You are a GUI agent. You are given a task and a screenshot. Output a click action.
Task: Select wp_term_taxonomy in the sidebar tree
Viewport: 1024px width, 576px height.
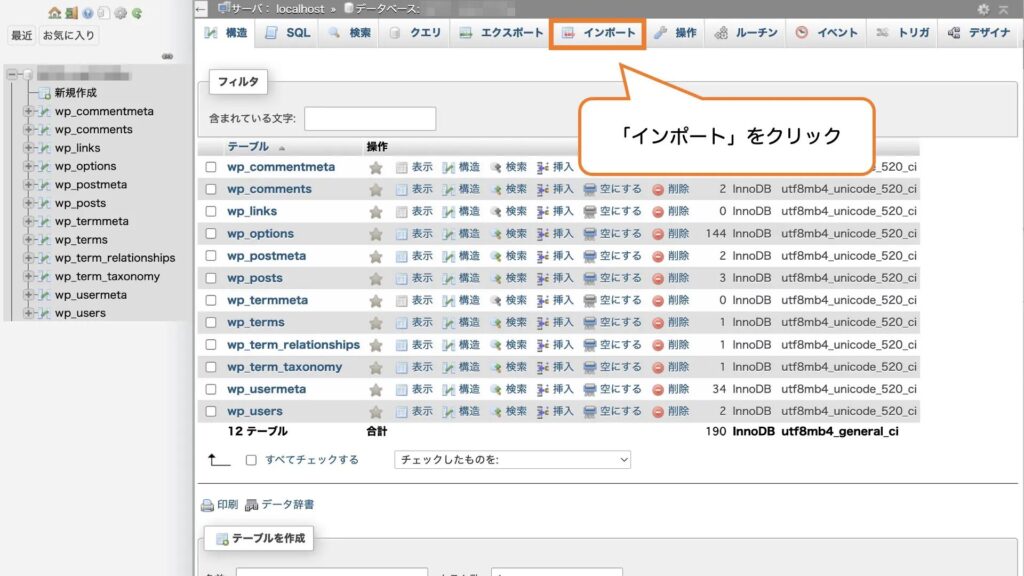coord(107,276)
